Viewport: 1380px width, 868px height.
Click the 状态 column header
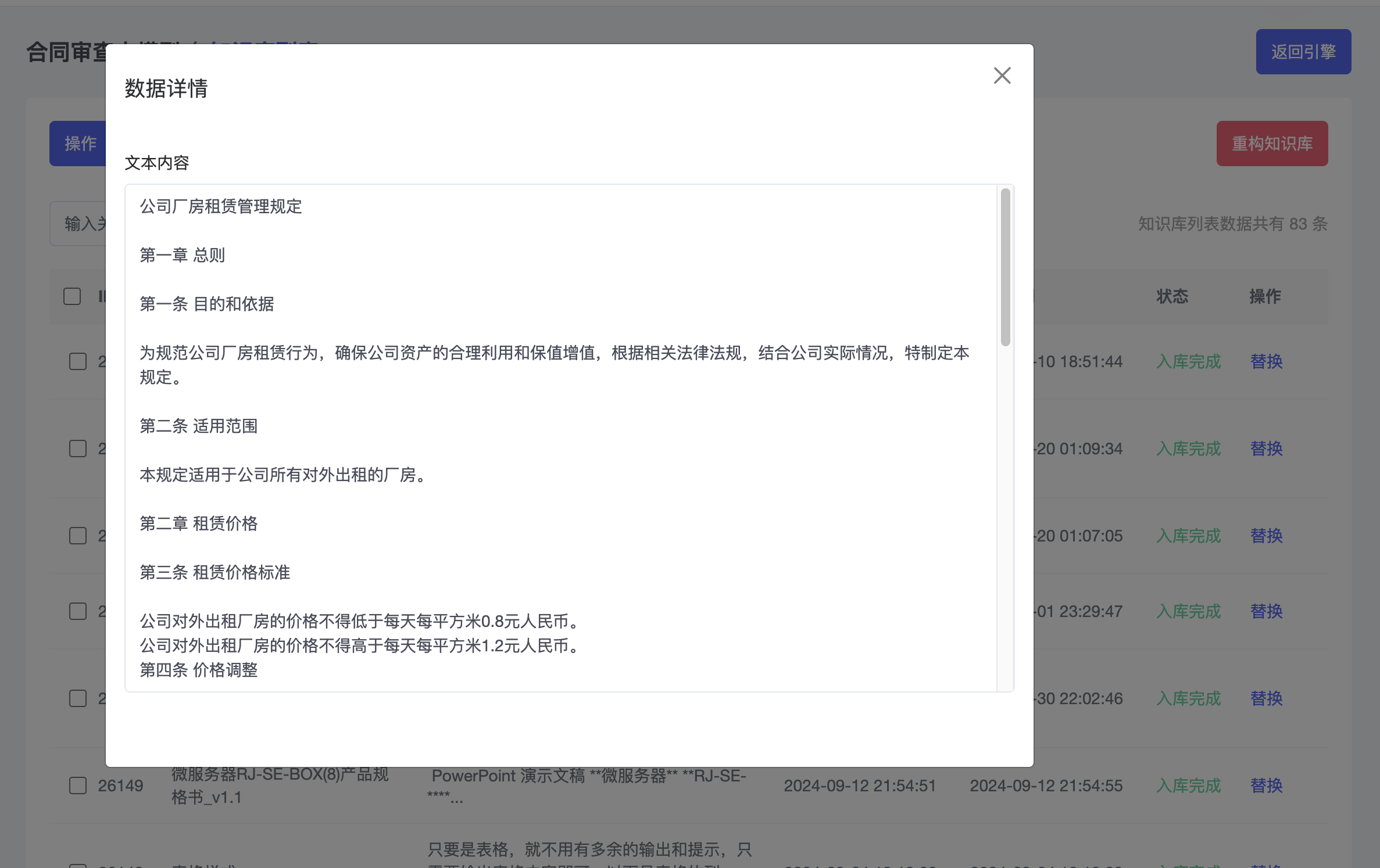tap(1172, 296)
